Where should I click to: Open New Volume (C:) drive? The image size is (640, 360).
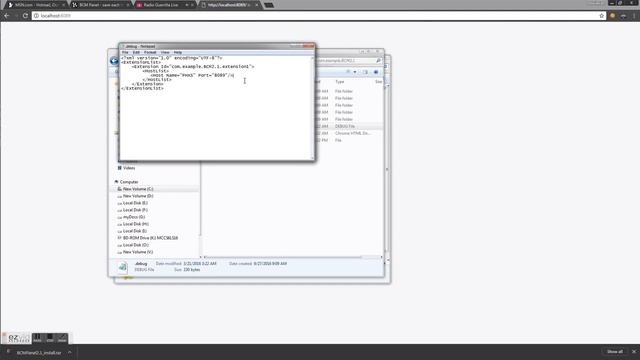(x=138, y=189)
